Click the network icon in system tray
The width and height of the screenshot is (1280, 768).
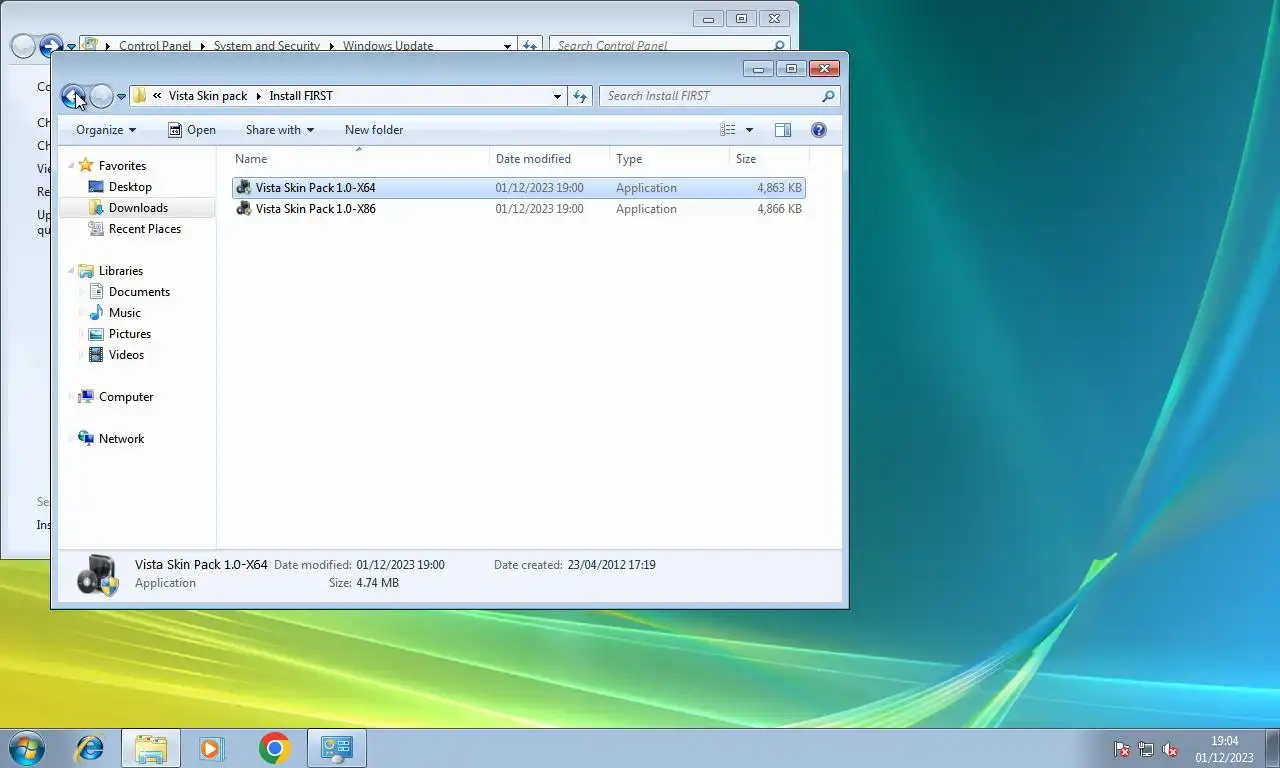1146,749
